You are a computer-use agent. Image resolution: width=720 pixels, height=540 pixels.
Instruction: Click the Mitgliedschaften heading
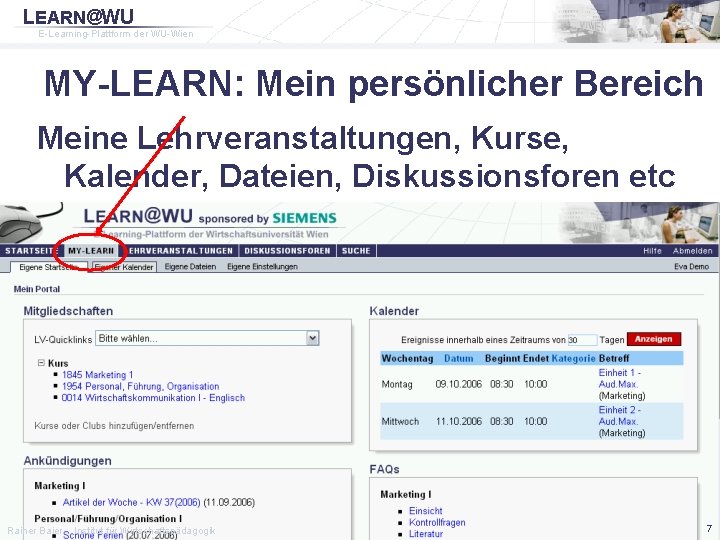coord(68,311)
